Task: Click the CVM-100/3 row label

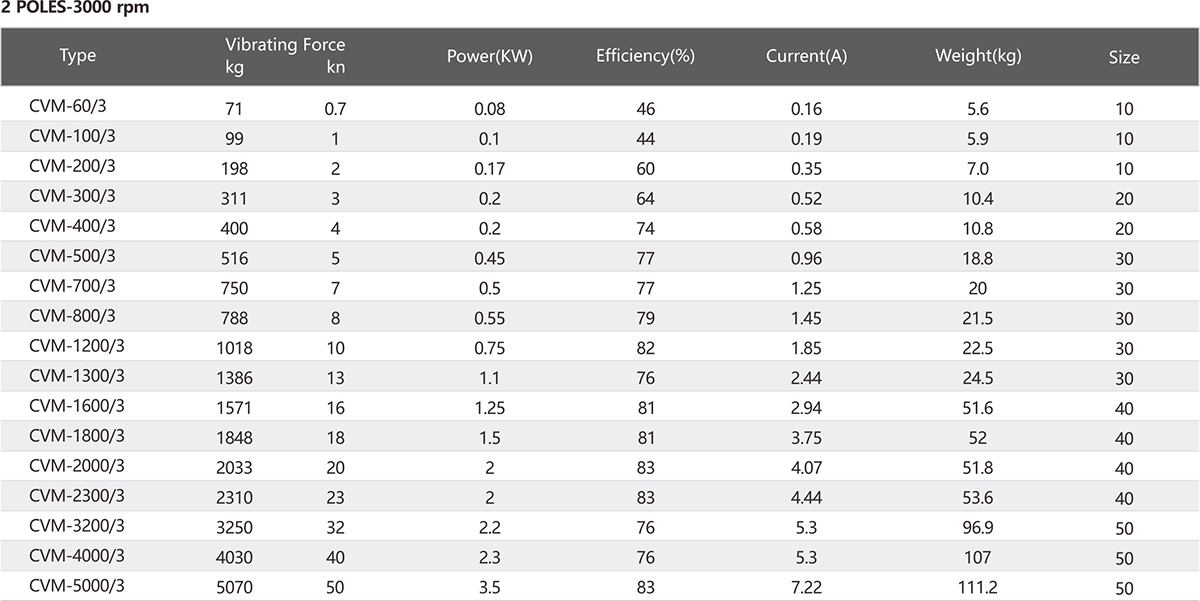Action: click(72, 135)
